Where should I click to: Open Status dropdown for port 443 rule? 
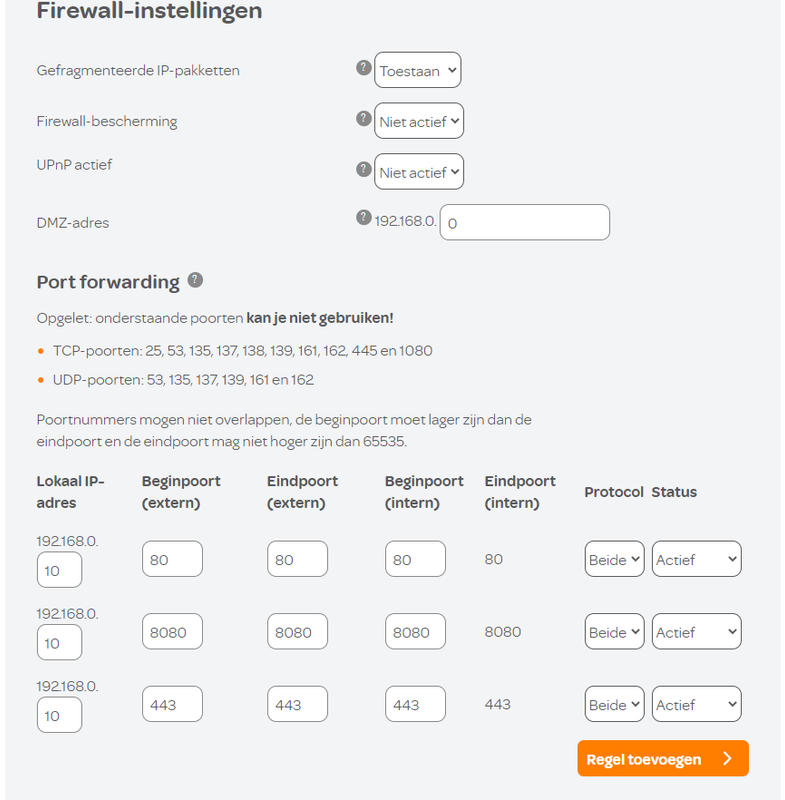[696, 705]
